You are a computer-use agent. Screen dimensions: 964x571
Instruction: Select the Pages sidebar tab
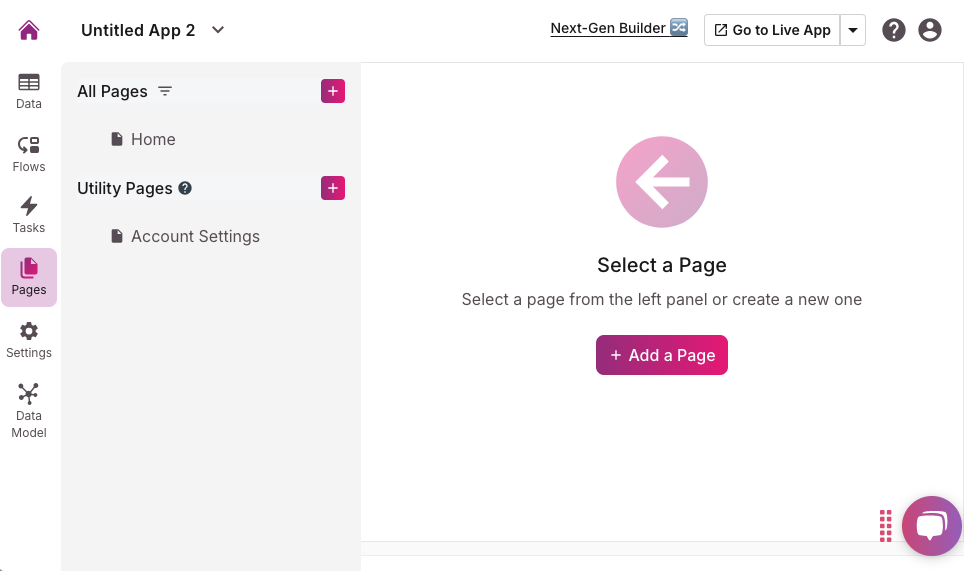tap(29, 277)
